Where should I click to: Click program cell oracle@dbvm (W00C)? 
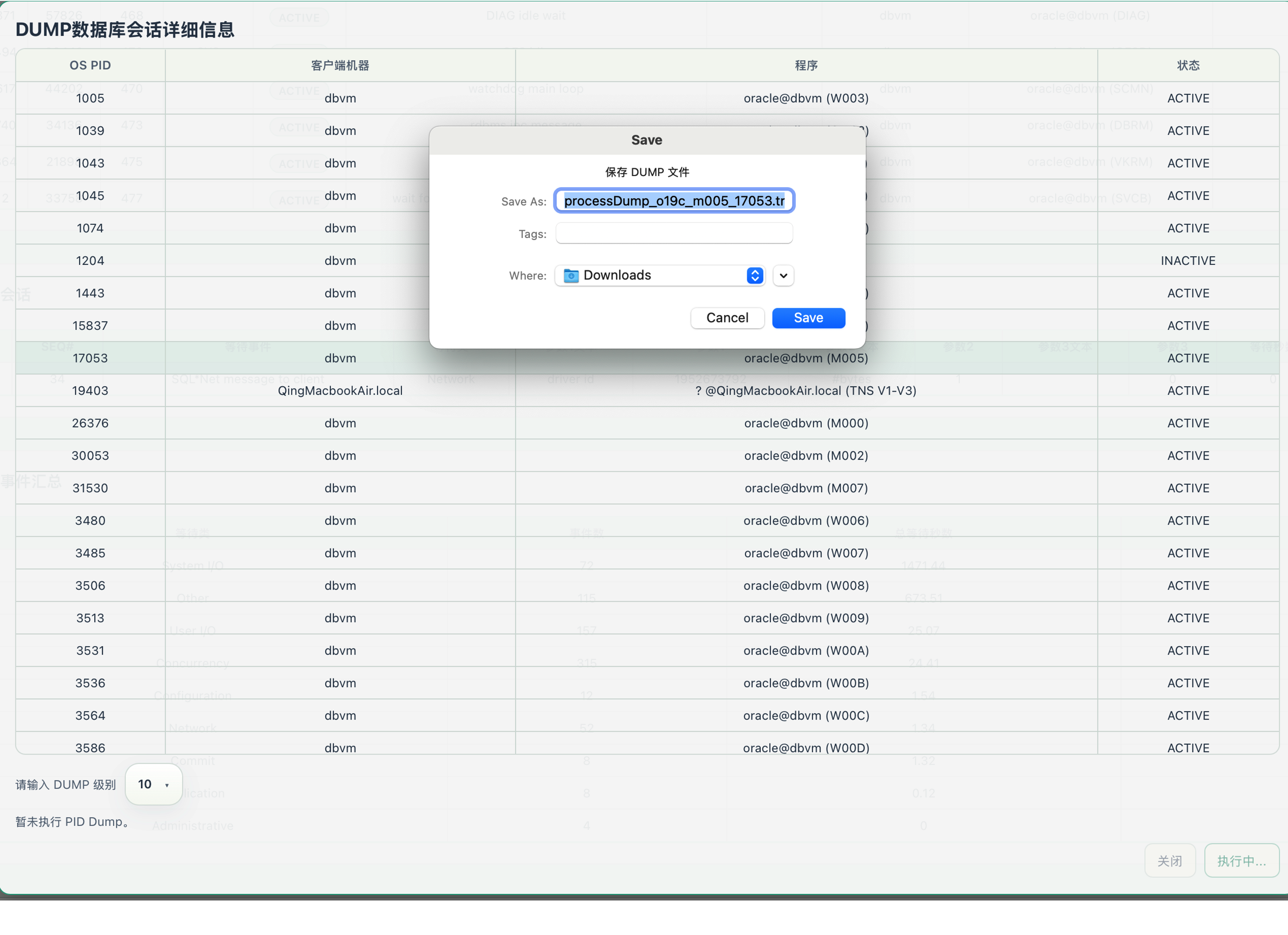(806, 716)
